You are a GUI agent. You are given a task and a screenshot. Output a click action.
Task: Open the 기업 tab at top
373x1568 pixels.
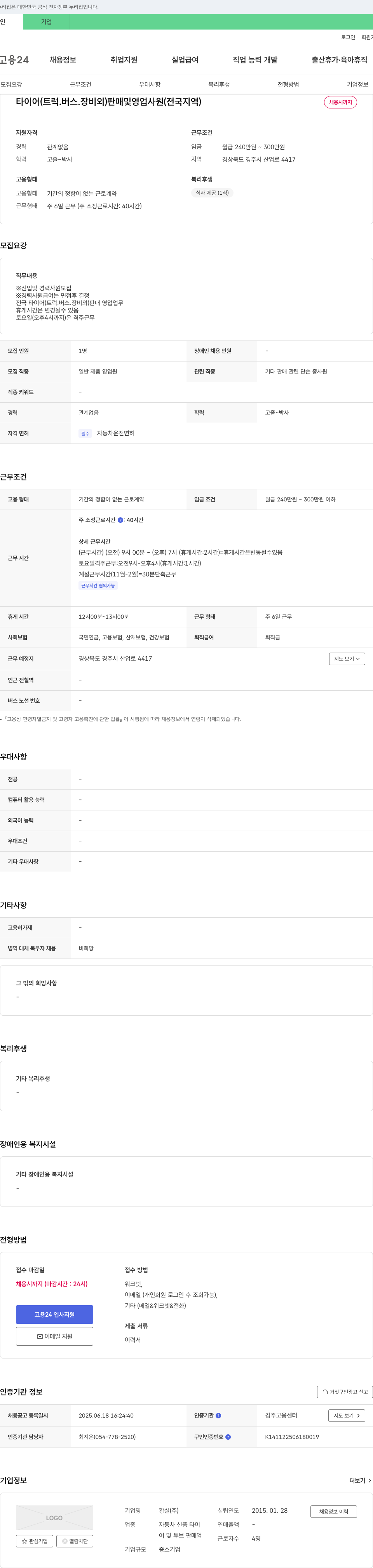pyautogui.click(x=46, y=22)
